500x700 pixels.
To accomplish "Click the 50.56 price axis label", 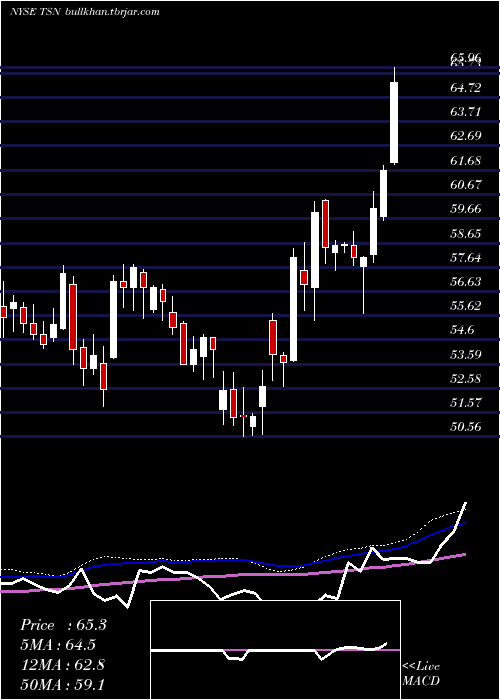I will pyautogui.click(x=466, y=427).
